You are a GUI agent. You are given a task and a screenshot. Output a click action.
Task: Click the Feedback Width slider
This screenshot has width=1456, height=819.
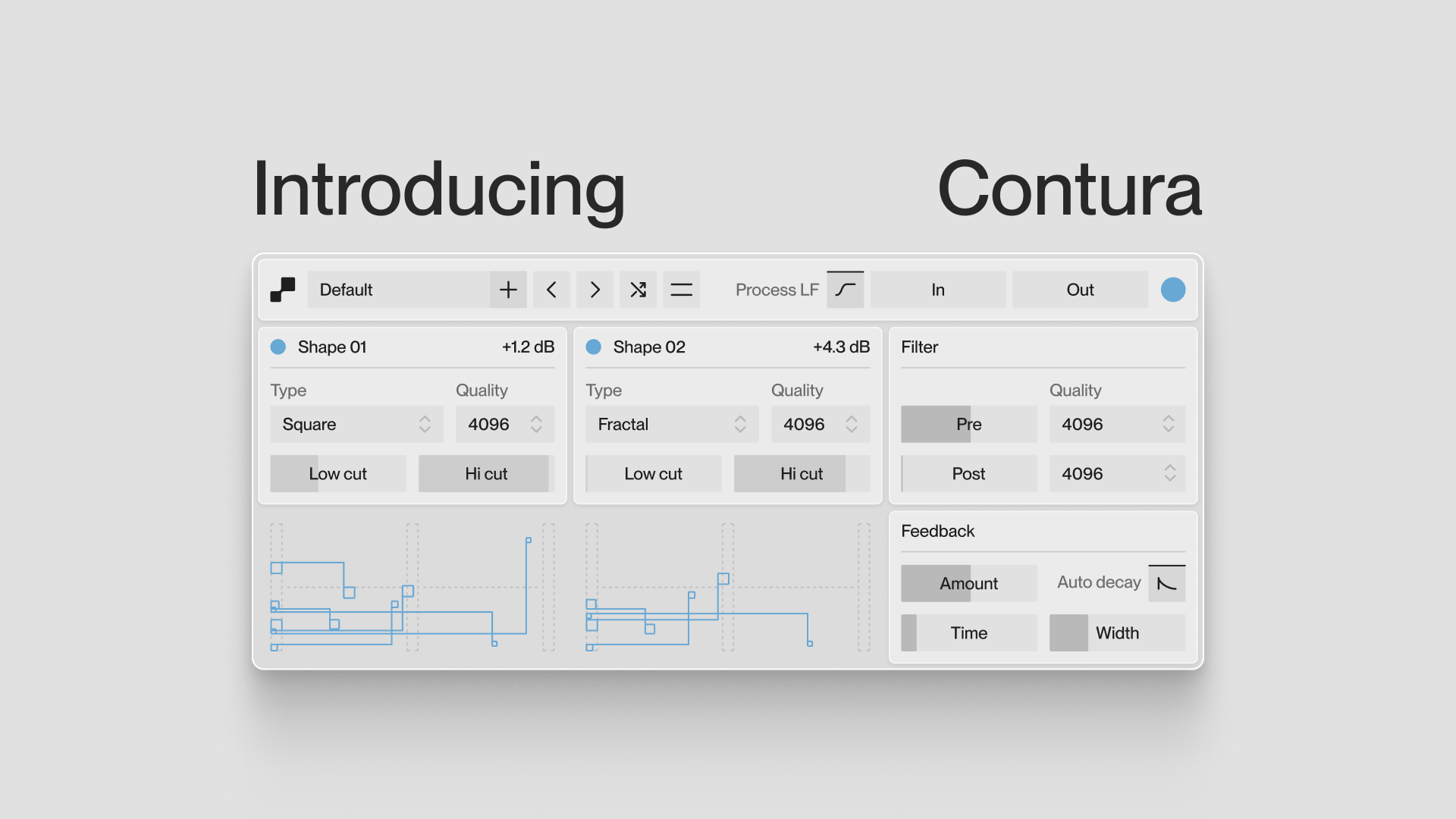tap(1117, 632)
